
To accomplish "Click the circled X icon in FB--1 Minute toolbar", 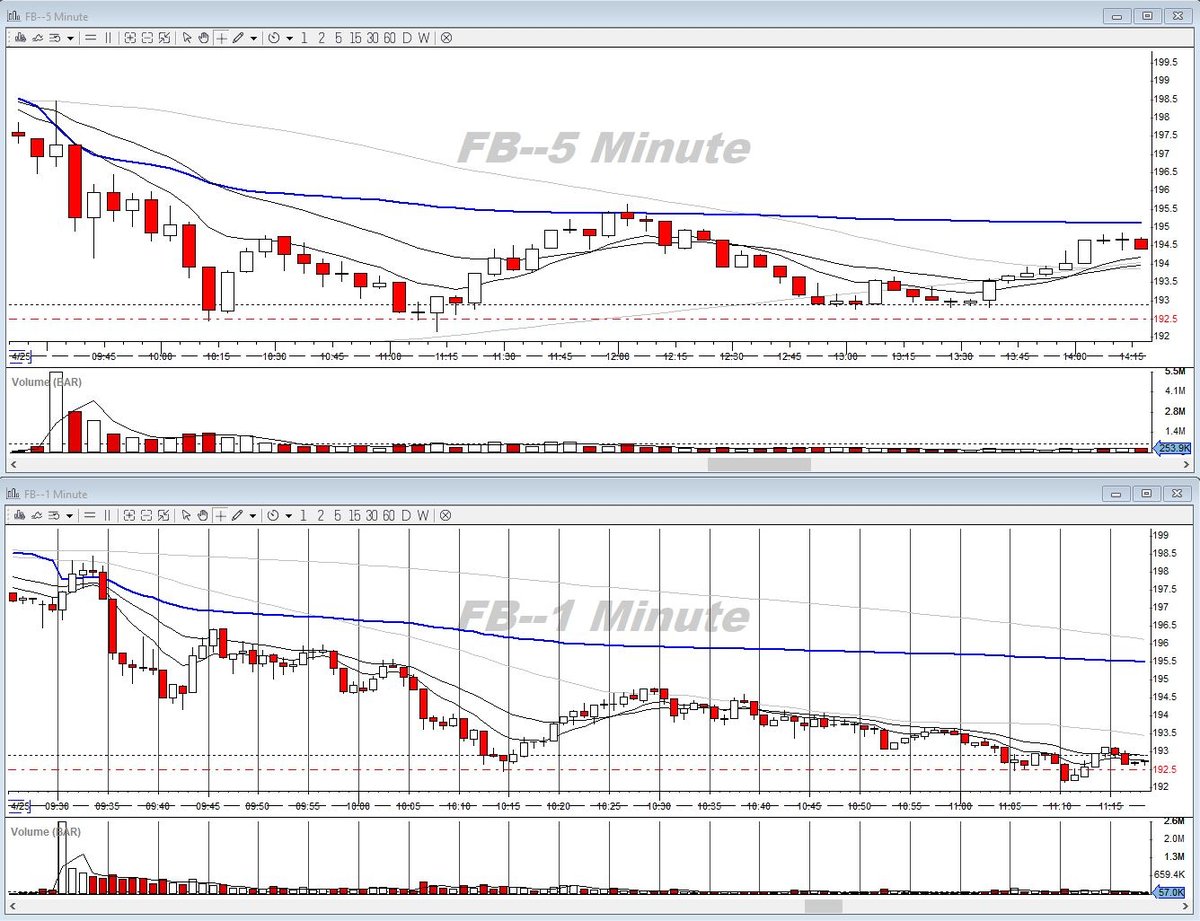I will 446,515.
